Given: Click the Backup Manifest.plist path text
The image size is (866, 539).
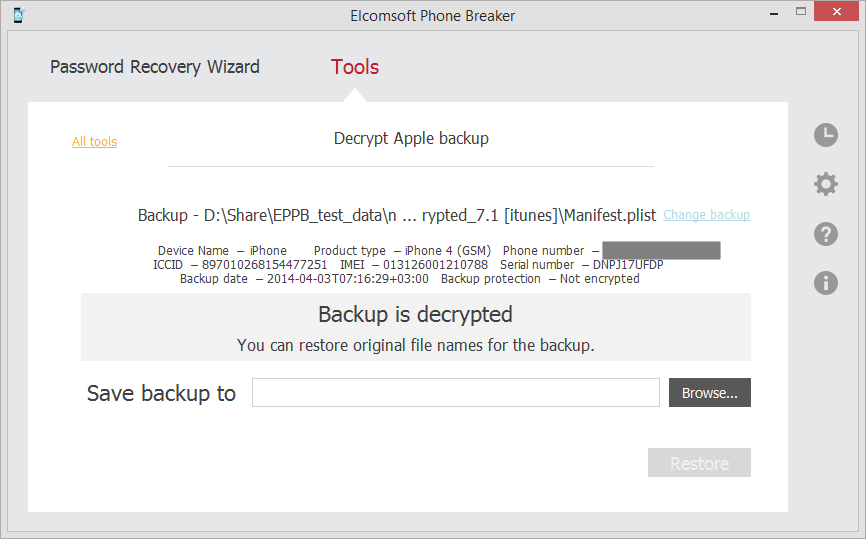Looking at the screenshot, I should [397, 215].
